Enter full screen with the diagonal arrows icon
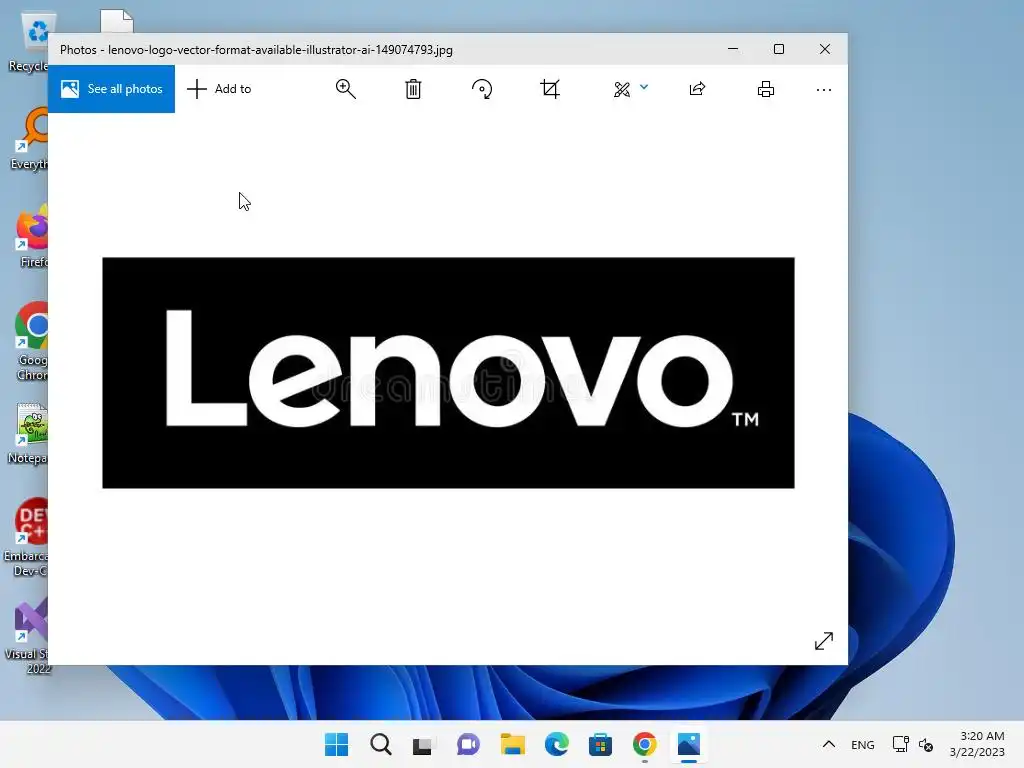 point(824,641)
